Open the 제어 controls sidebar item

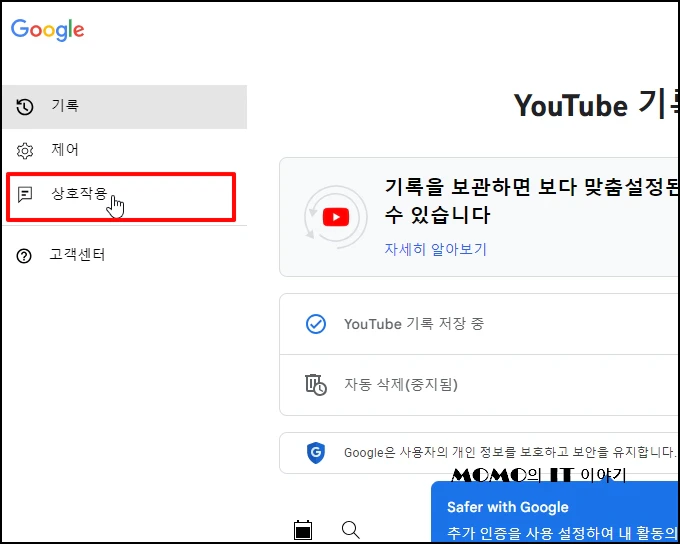(x=125, y=150)
